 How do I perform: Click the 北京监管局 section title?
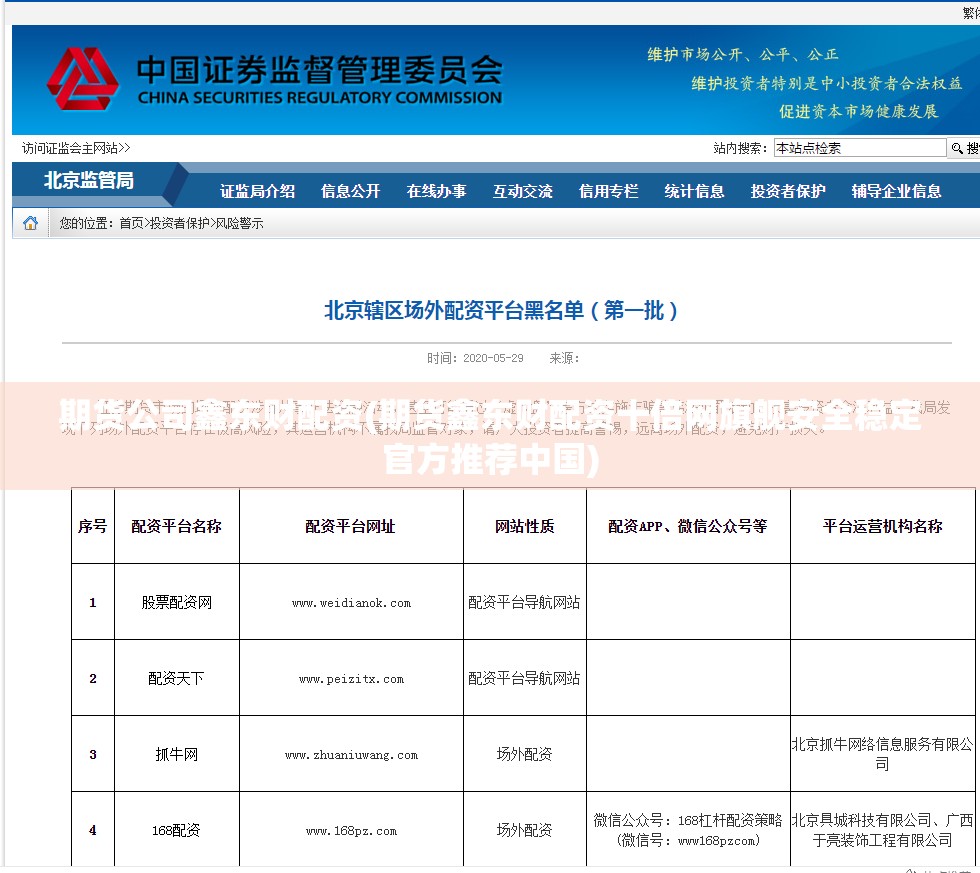89,181
